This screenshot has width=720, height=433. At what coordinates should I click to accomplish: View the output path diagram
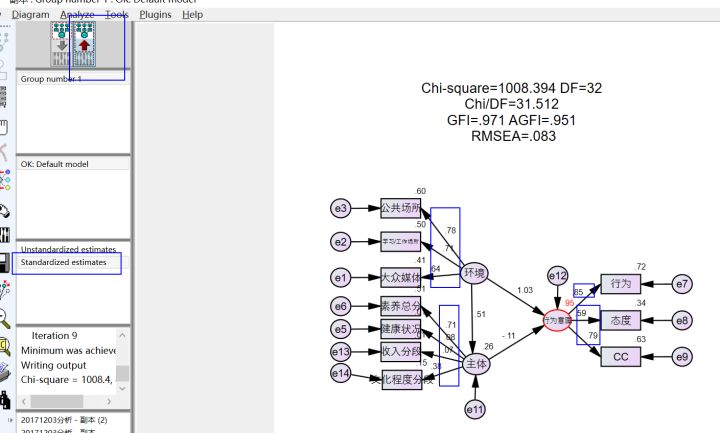(x=84, y=44)
